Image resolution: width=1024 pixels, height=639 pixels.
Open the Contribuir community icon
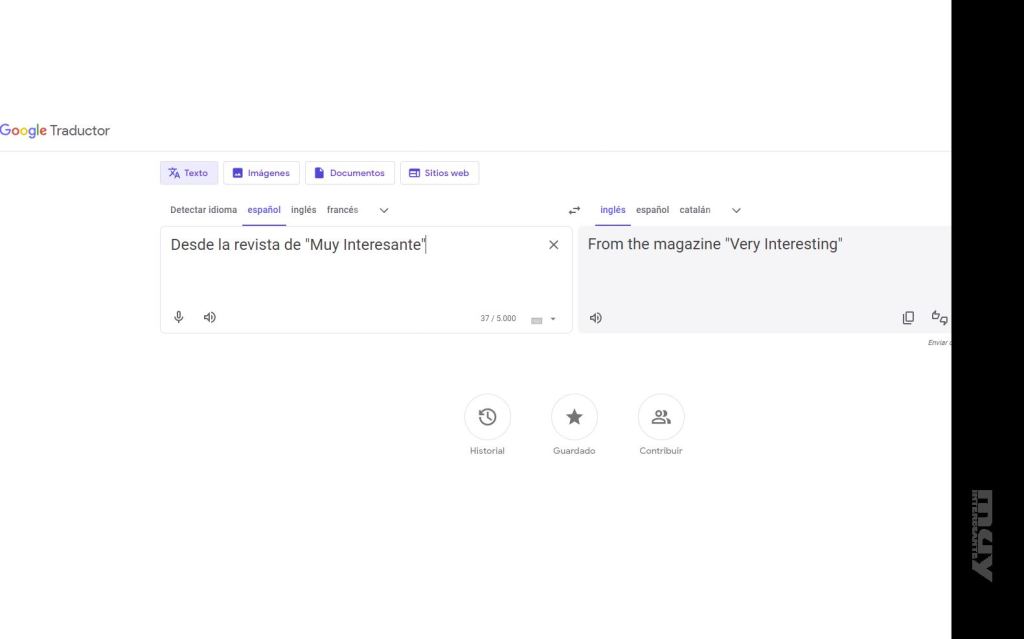click(661, 417)
